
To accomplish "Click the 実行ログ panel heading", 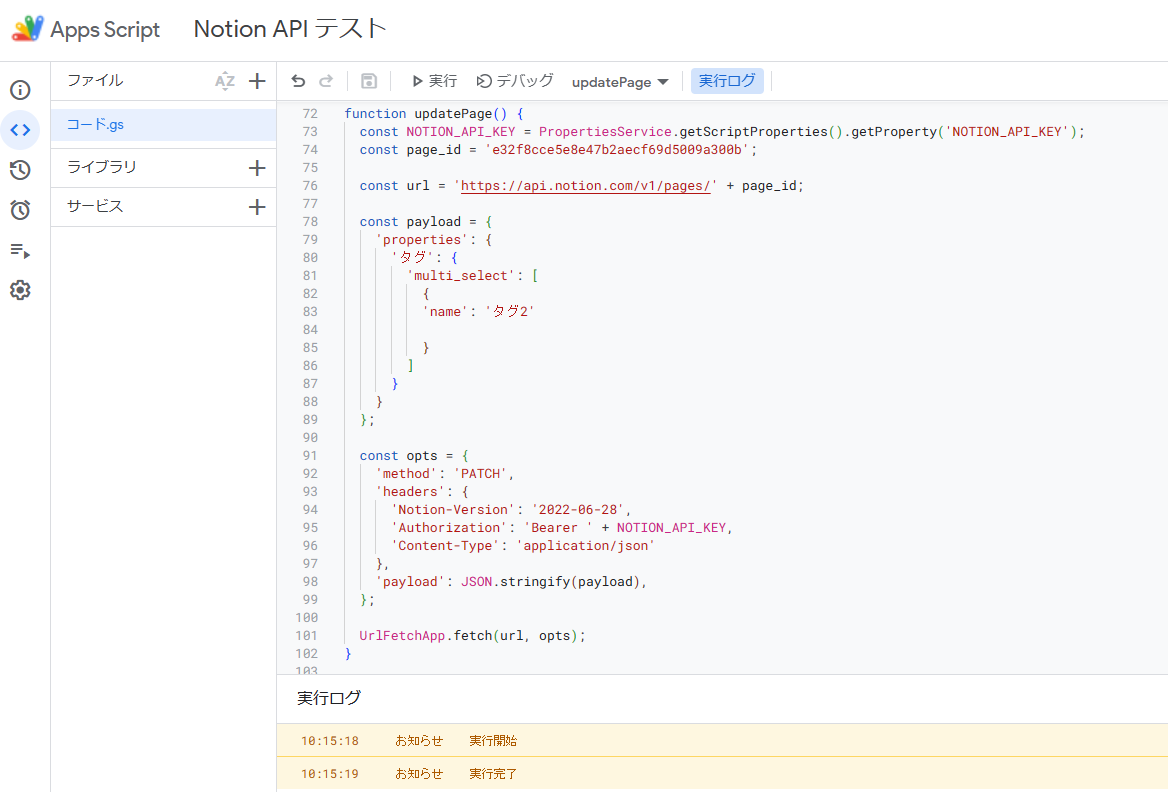I will coord(328,697).
